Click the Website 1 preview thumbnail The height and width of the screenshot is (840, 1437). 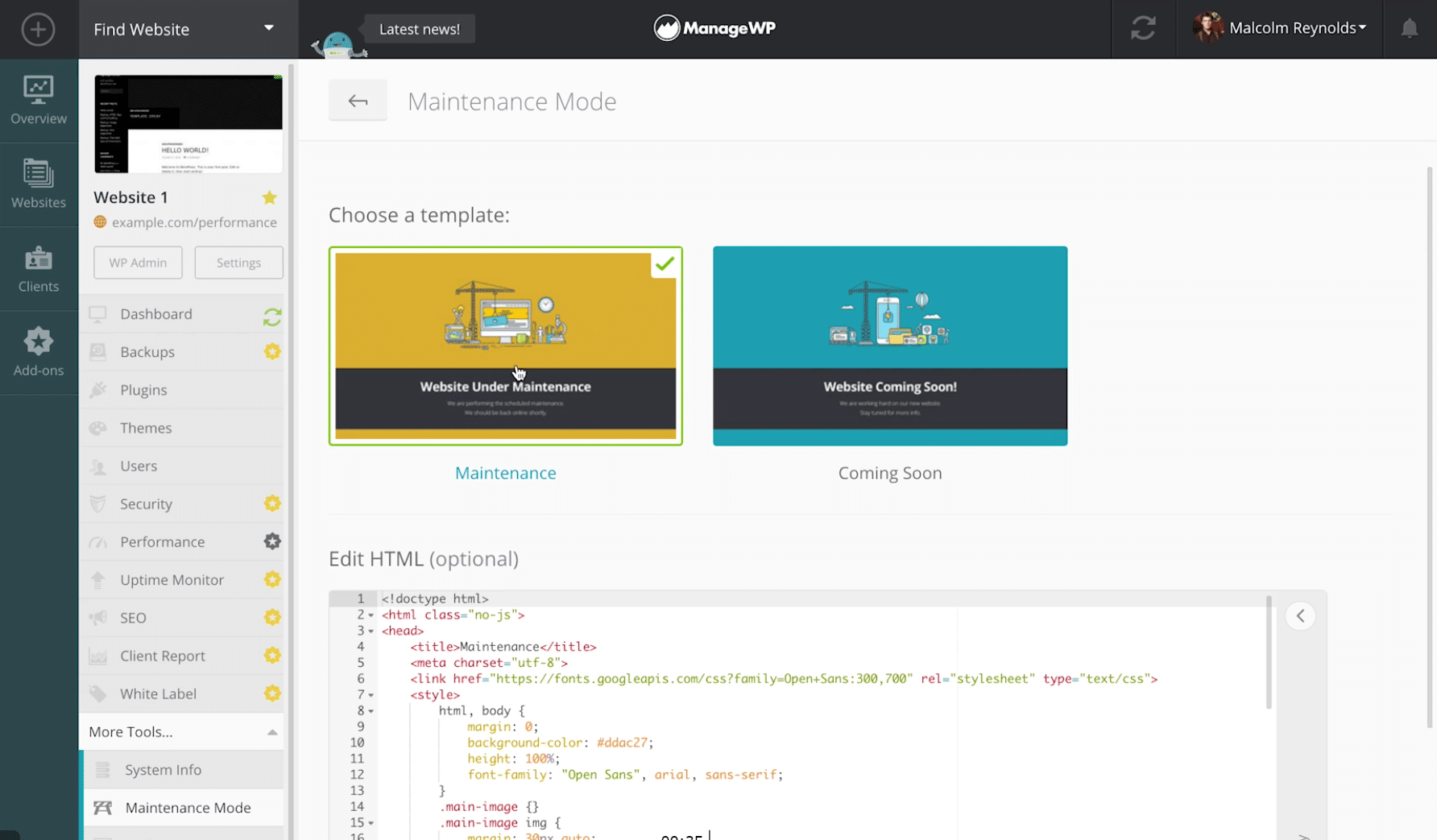[188, 124]
